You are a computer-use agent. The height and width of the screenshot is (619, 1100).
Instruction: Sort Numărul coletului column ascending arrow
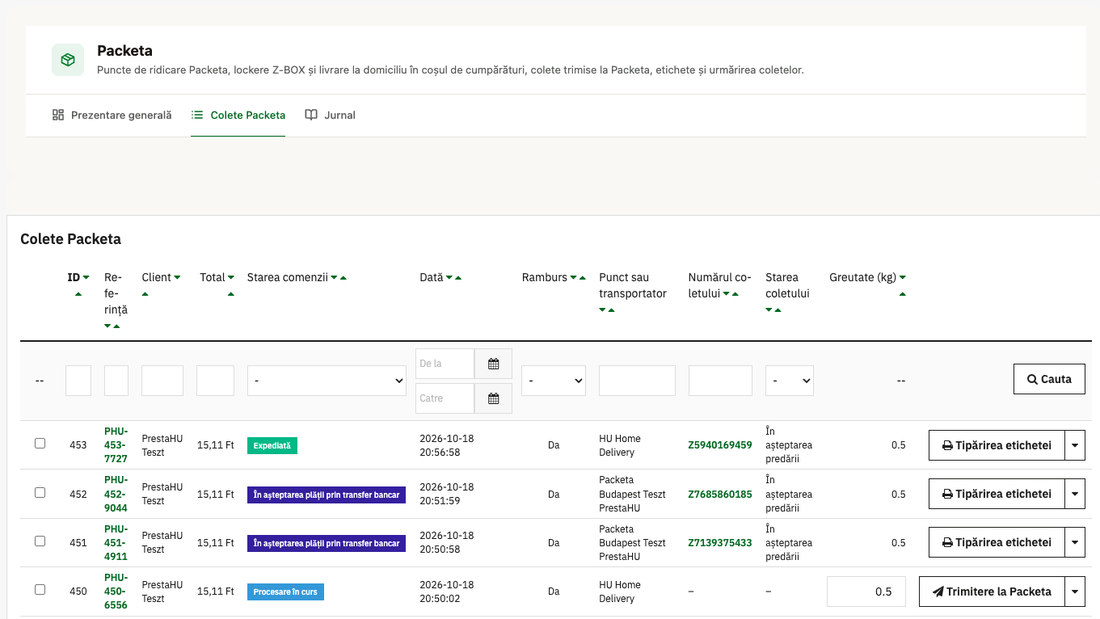click(735, 294)
